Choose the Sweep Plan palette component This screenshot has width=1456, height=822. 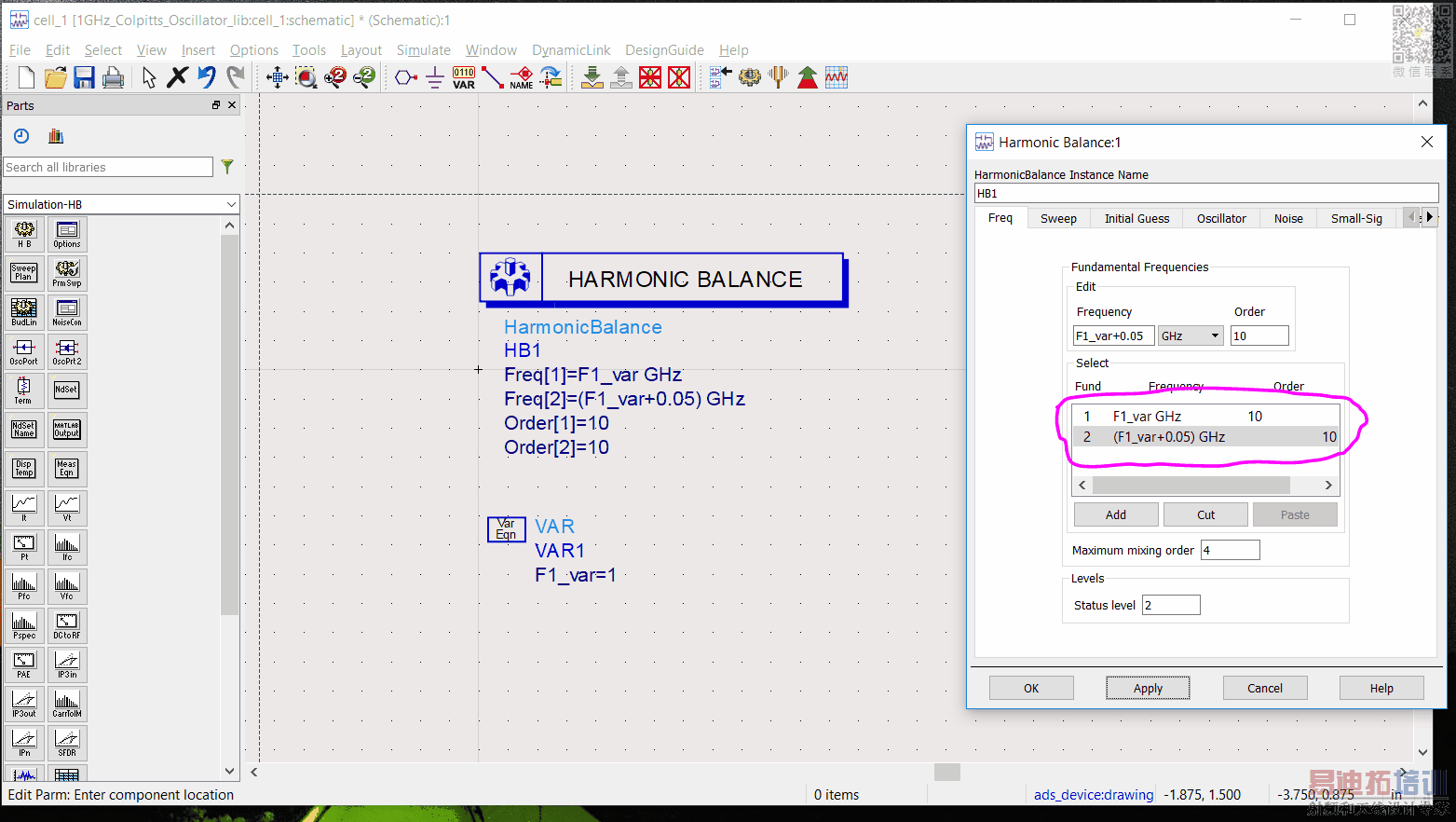click(24, 273)
